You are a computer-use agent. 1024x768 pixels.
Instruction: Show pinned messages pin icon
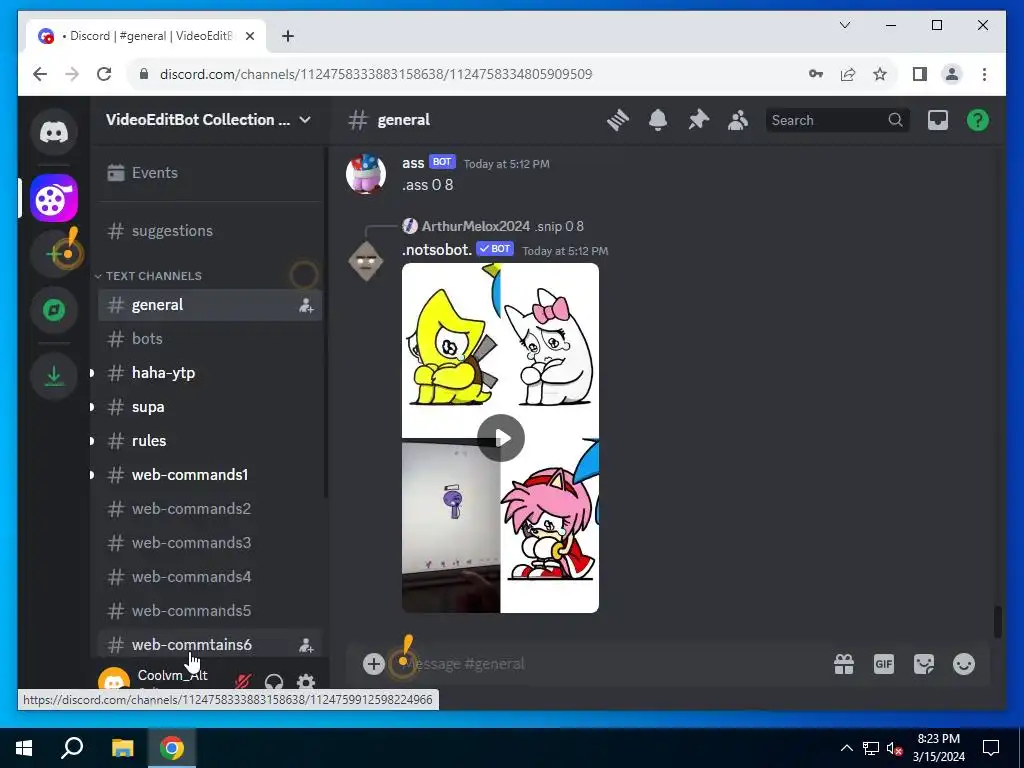pyautogui.click(x=698, y=120)
